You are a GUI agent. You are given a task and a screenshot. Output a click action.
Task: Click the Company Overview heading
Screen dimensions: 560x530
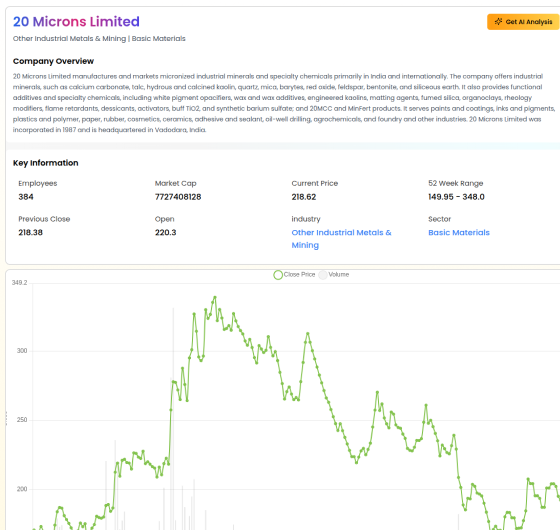pyautogui.click(x=53, y=61)
